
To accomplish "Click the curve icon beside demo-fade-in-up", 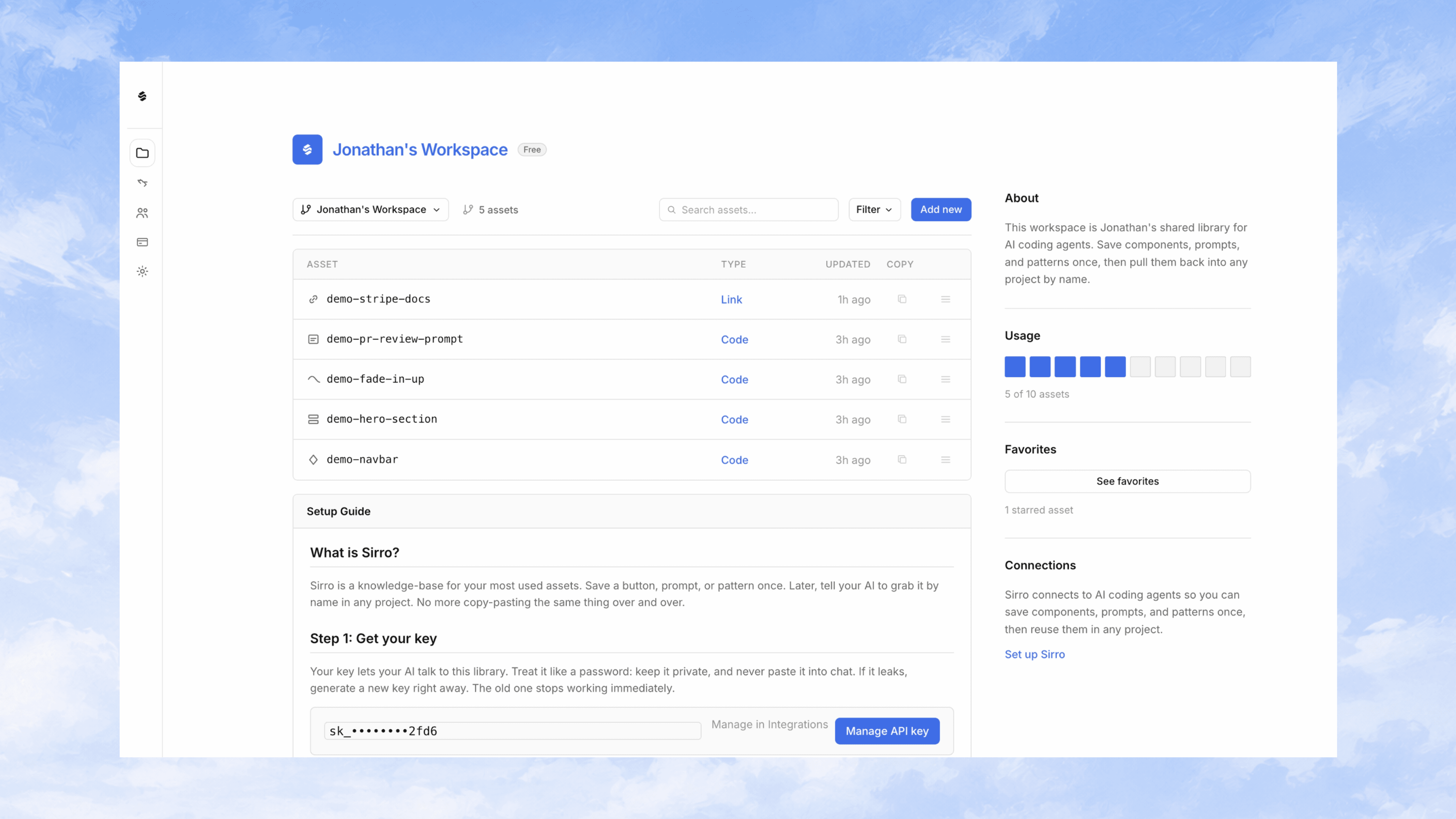I will click(313, 379).
